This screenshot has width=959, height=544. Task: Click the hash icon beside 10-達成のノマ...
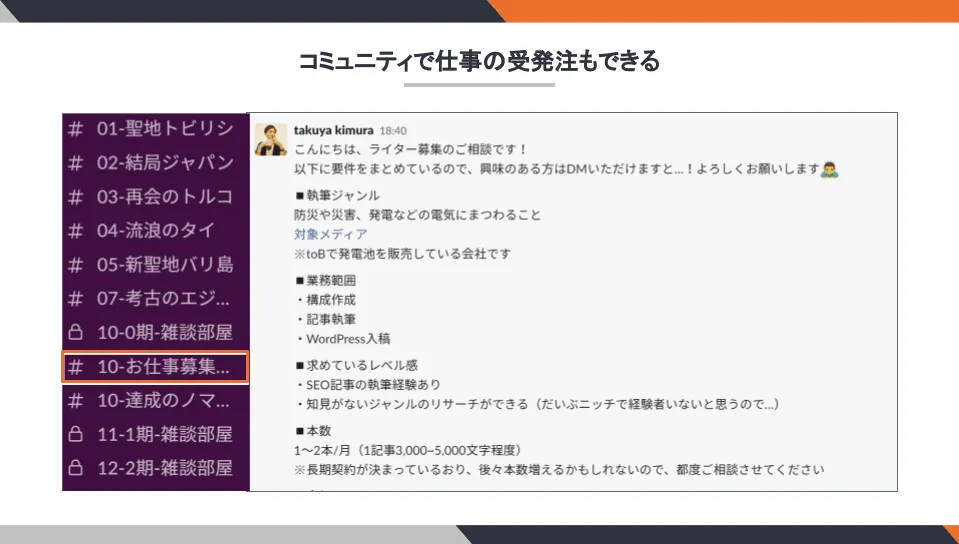pyautogui.click(x=75, y=401)
